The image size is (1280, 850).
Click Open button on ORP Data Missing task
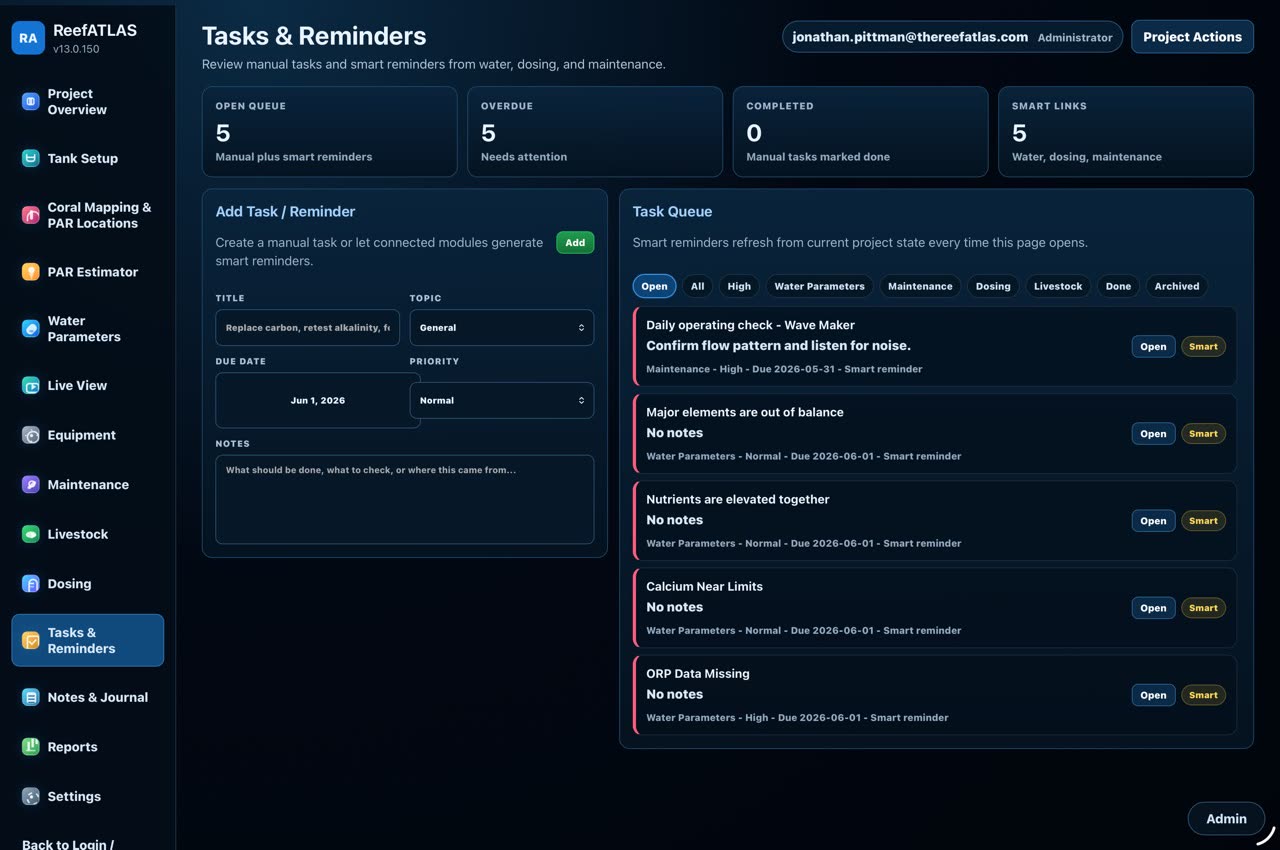coord(1153,695)
